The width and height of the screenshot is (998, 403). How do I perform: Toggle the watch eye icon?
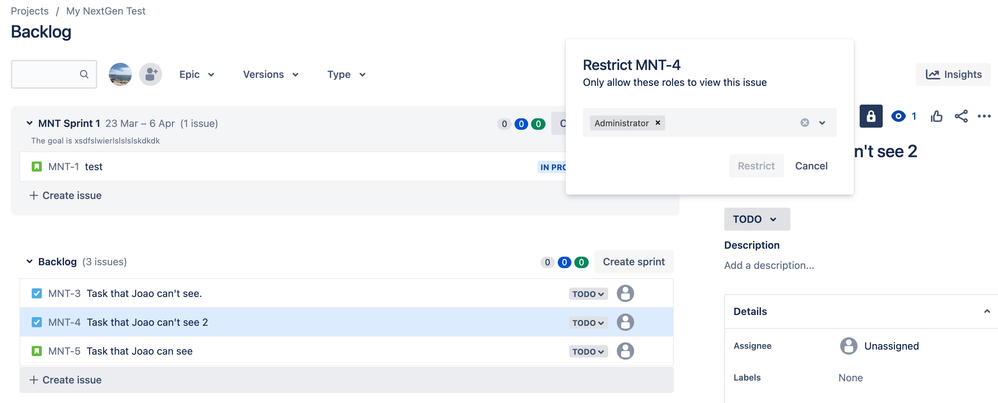coord(898,116)
